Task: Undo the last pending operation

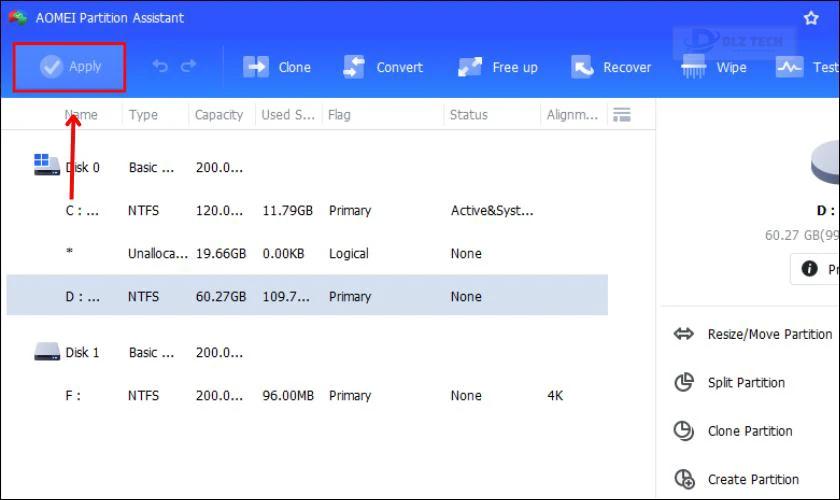Action: point(160,66)
